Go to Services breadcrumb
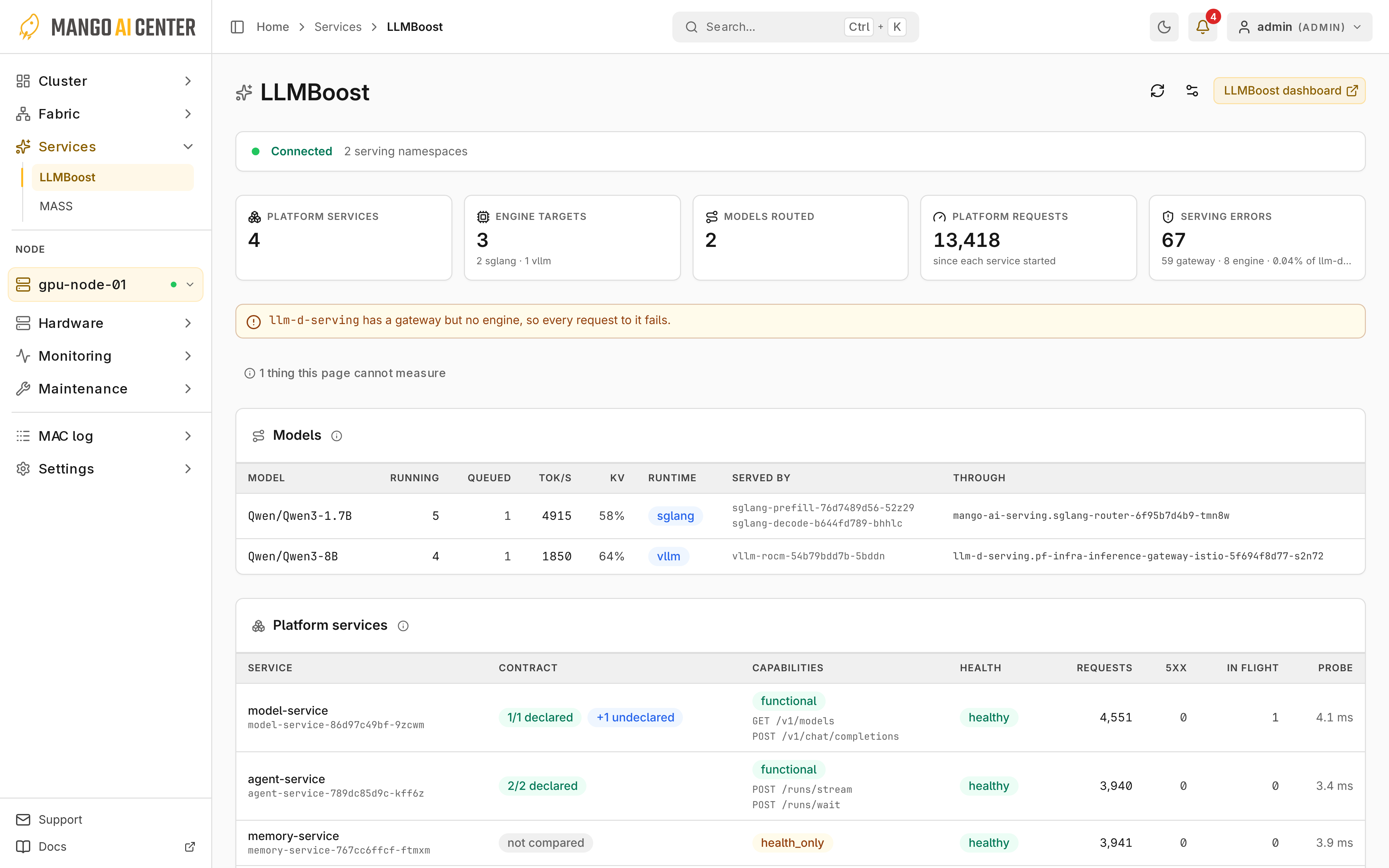Image resolution: width=1389 pixels, height=868 pixels. point(338,27)
